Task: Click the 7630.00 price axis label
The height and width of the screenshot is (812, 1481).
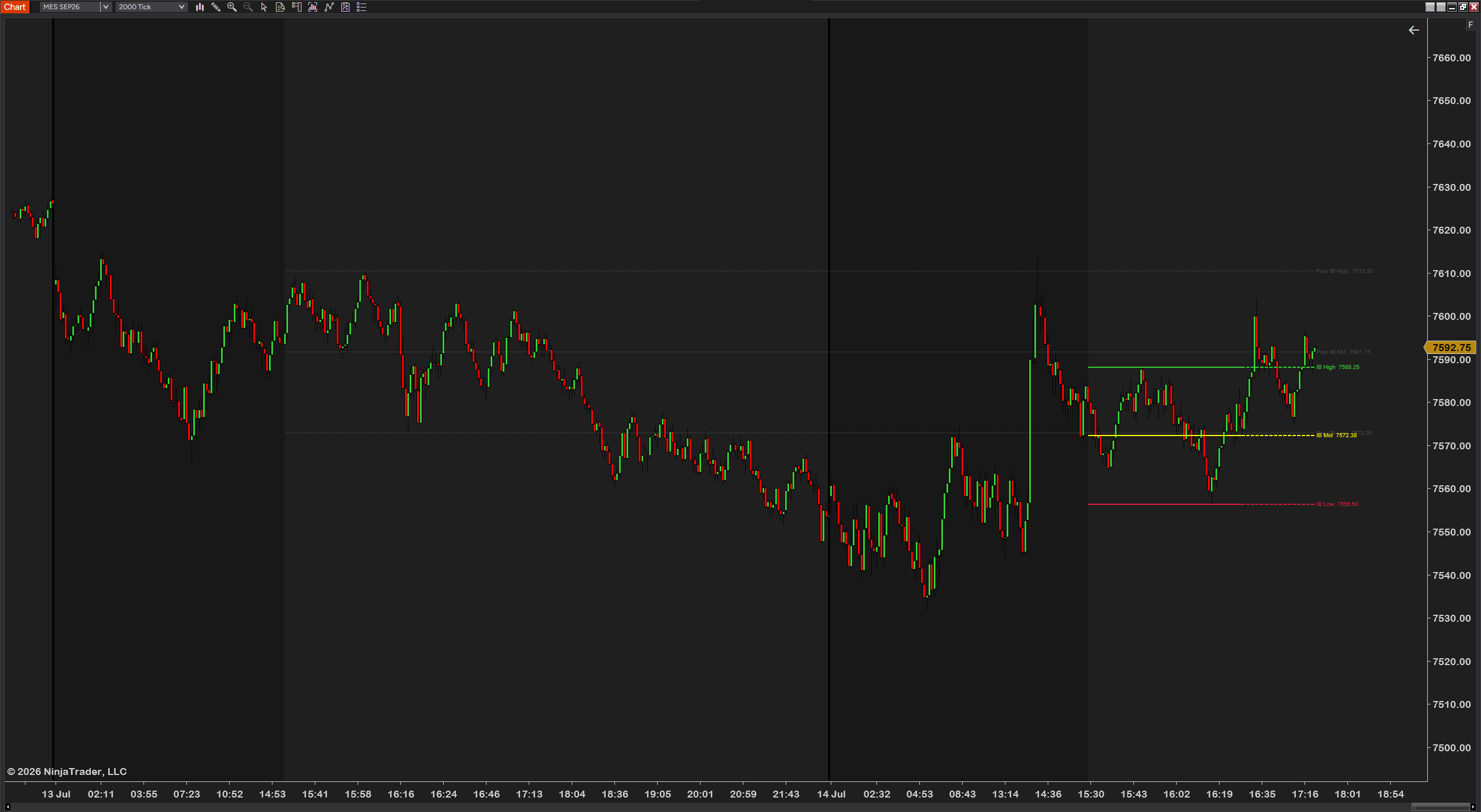Action: (1451, 187)
